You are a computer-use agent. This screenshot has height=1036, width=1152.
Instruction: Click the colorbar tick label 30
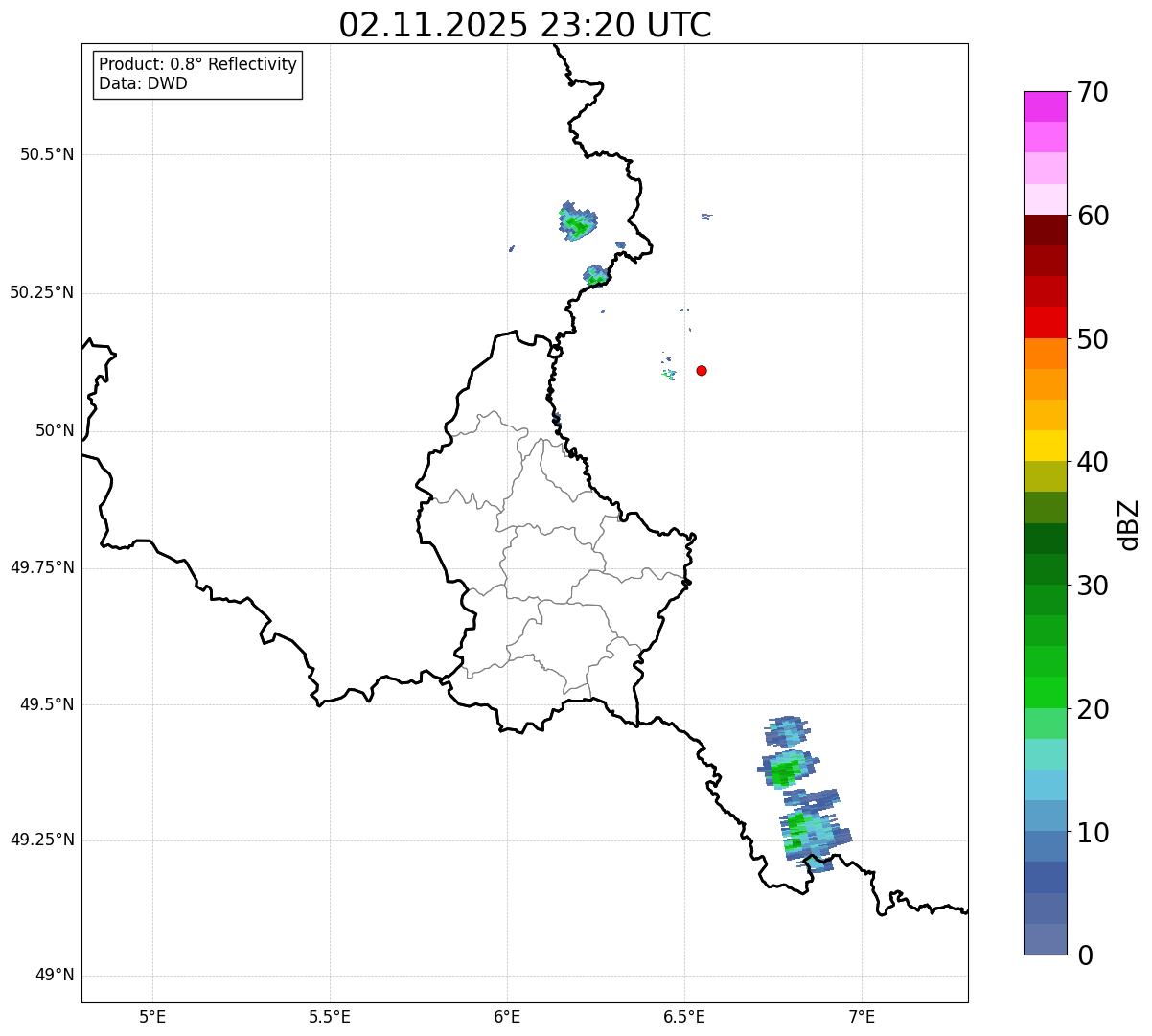click(x=1093, y=585)
